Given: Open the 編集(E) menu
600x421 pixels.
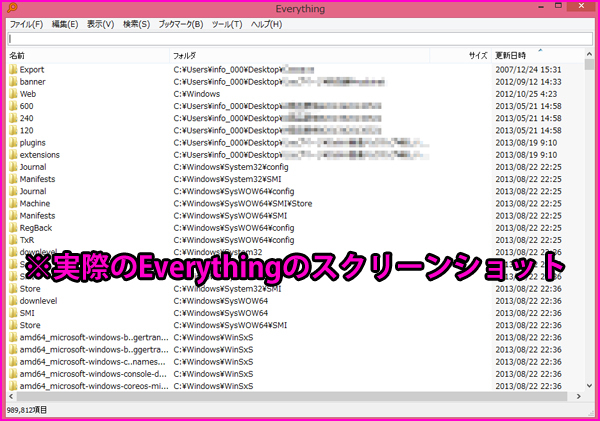Looking at the screenshot, I should [x=65, y=24].
